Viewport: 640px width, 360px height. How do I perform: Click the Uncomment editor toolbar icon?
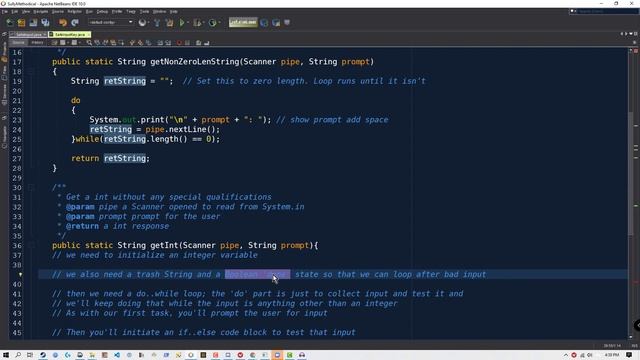click(x=207, y=42)
